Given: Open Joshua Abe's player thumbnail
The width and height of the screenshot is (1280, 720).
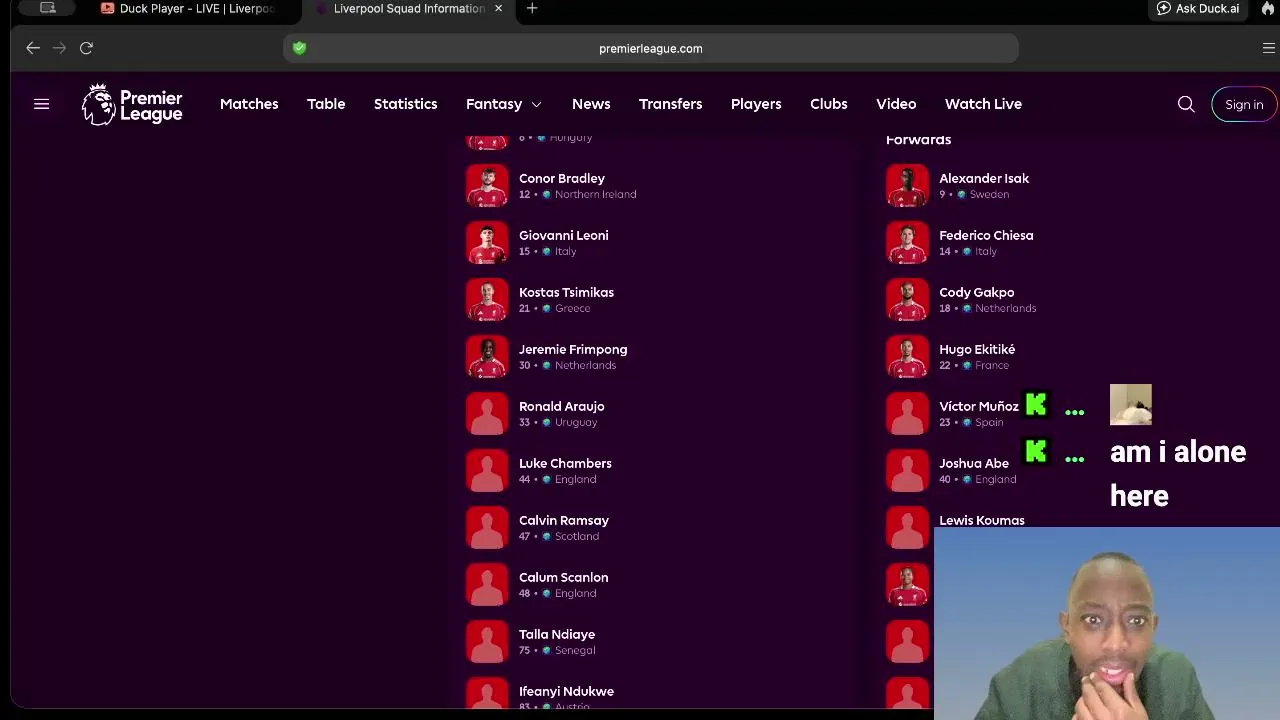Looking at the screenshot, I should [907, 470].
